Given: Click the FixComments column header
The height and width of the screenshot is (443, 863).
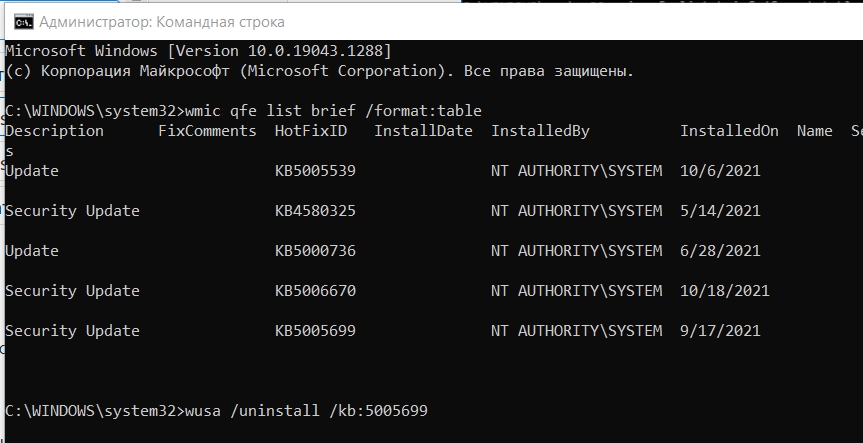Looking at the screenshot, I should pos(207,131).
